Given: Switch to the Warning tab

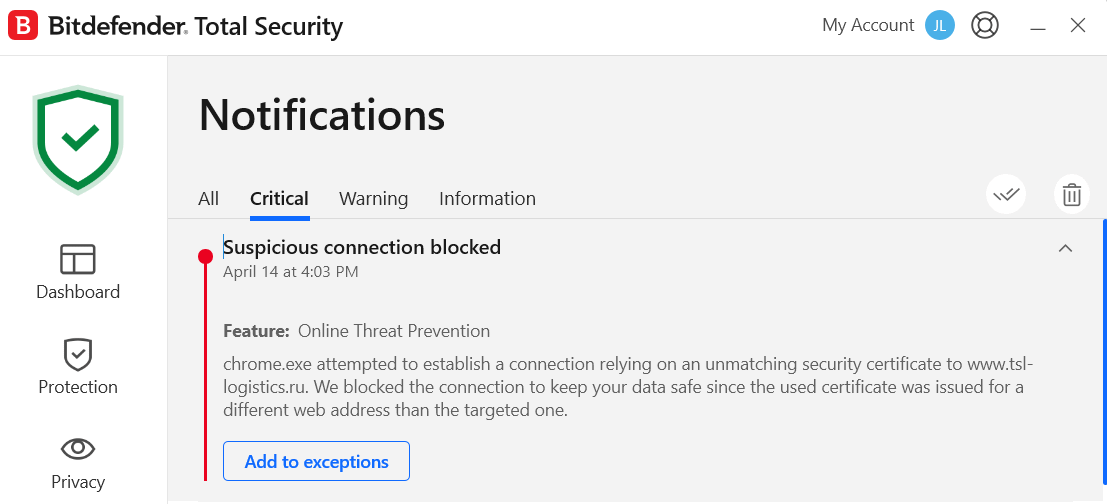Looking at the screenshot, I should [x=373, y=199].
